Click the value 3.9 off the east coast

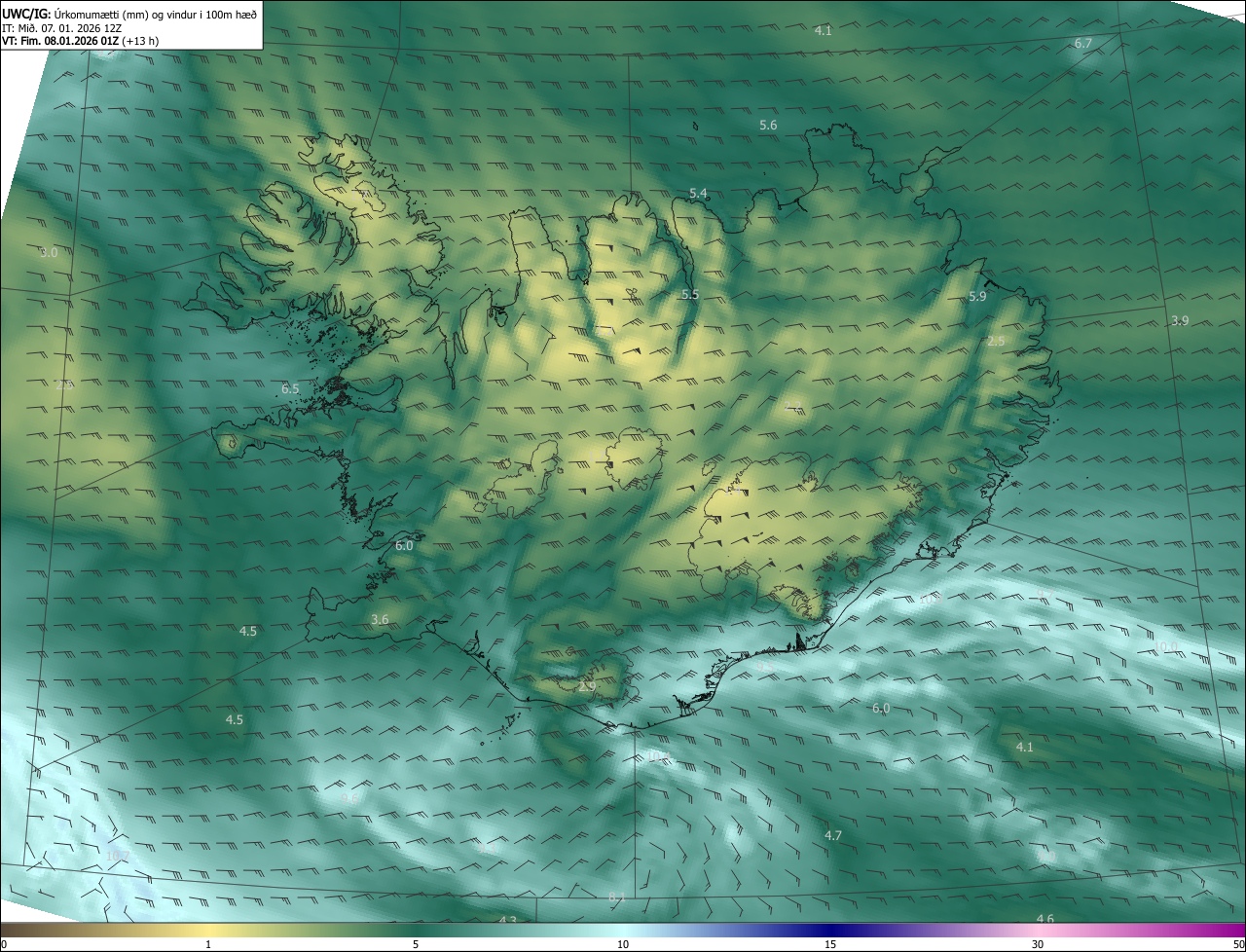click(x=1179, y=320)
